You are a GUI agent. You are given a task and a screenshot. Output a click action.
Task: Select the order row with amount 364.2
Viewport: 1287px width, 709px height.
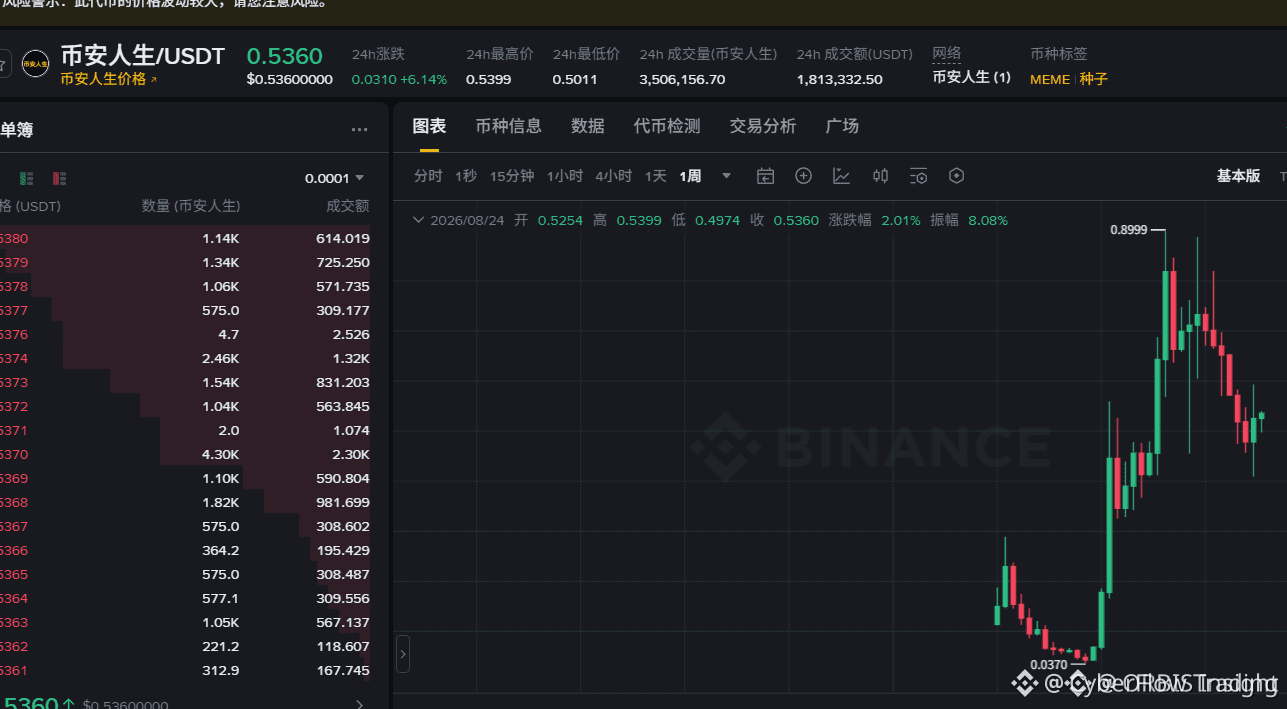pyautogui.click(x=185, y=550)
